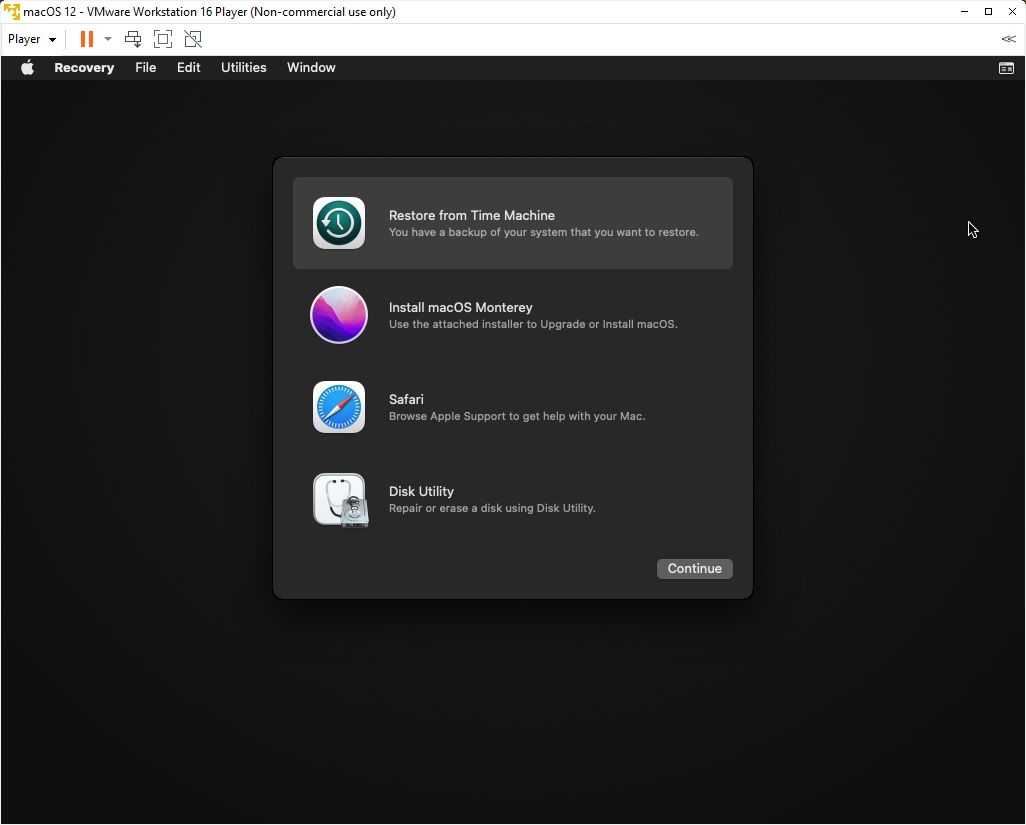This screenshot has width=1026, height=825.
Task: Click 'You have a backup' description text
Action: click(x=544, y=232)
